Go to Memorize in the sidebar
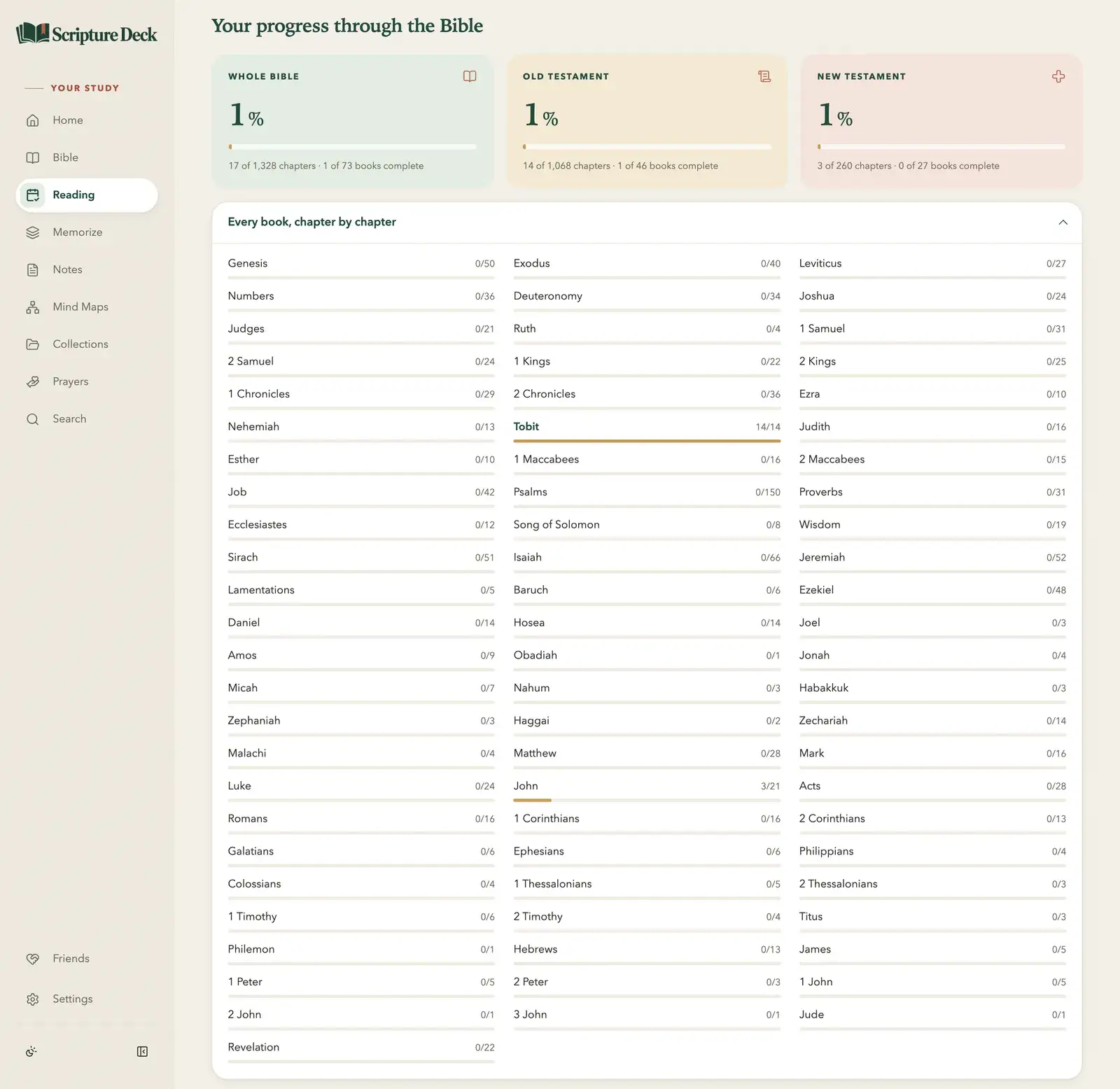The height and width of the screenshot is (1089, 1120). pos(87,232)
